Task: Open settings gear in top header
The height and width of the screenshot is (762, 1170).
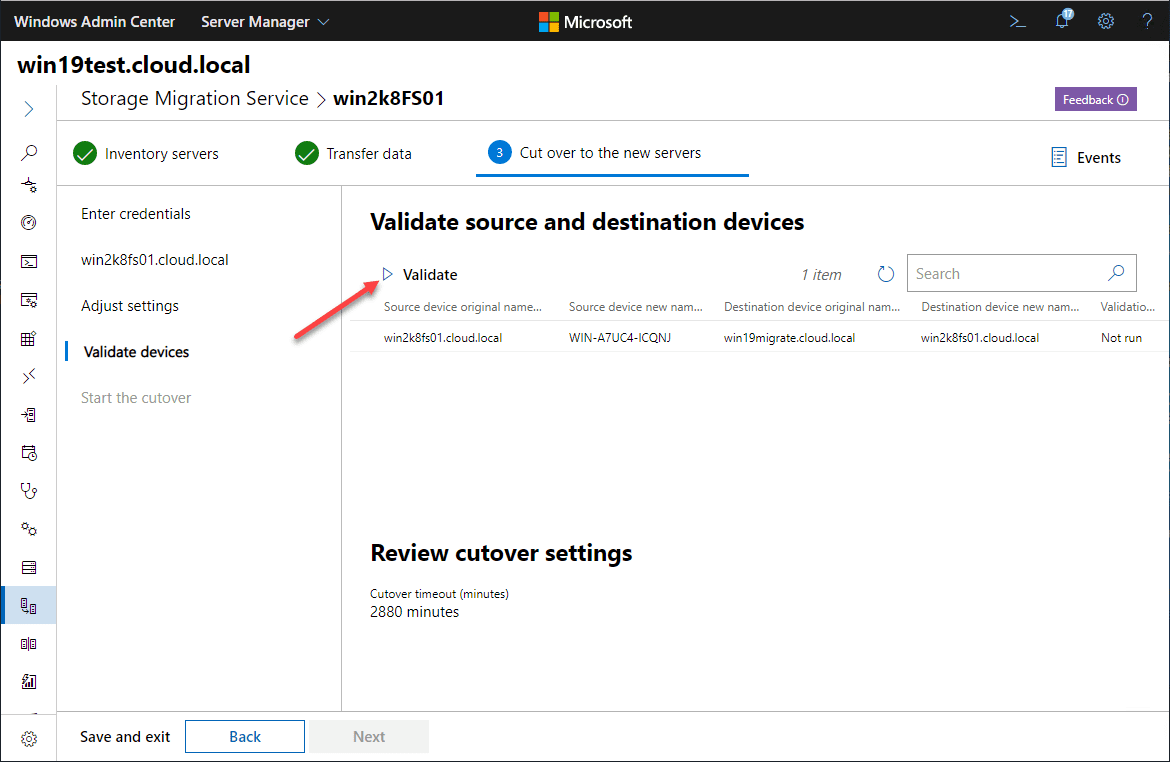Action: [x=1106, y=21]
